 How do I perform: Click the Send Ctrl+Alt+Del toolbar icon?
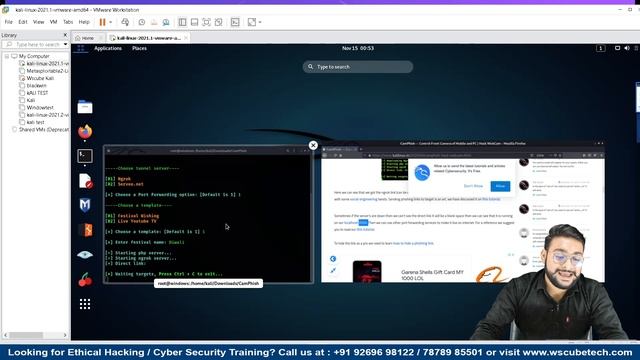(x=125, y=22)
